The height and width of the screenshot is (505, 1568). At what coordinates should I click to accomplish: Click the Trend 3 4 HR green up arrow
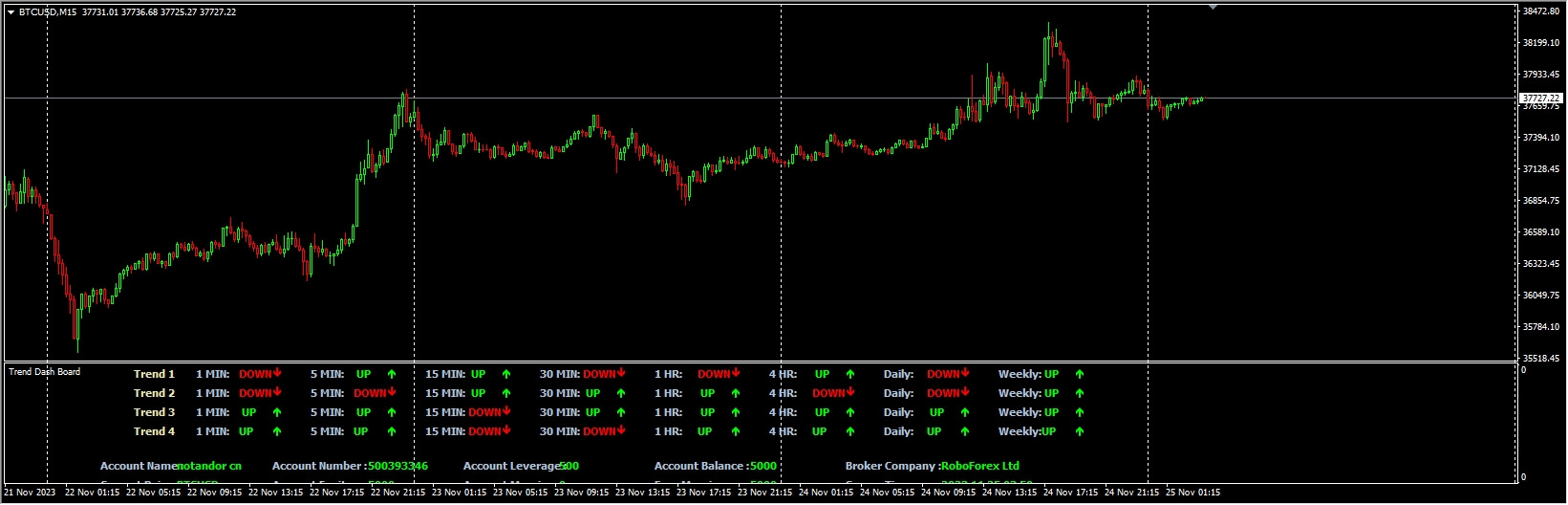(x=850, y=412)
